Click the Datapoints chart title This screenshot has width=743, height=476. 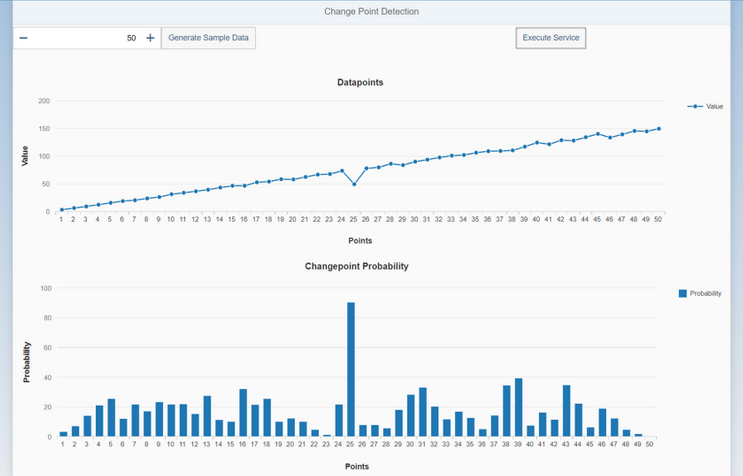(360, 82)
